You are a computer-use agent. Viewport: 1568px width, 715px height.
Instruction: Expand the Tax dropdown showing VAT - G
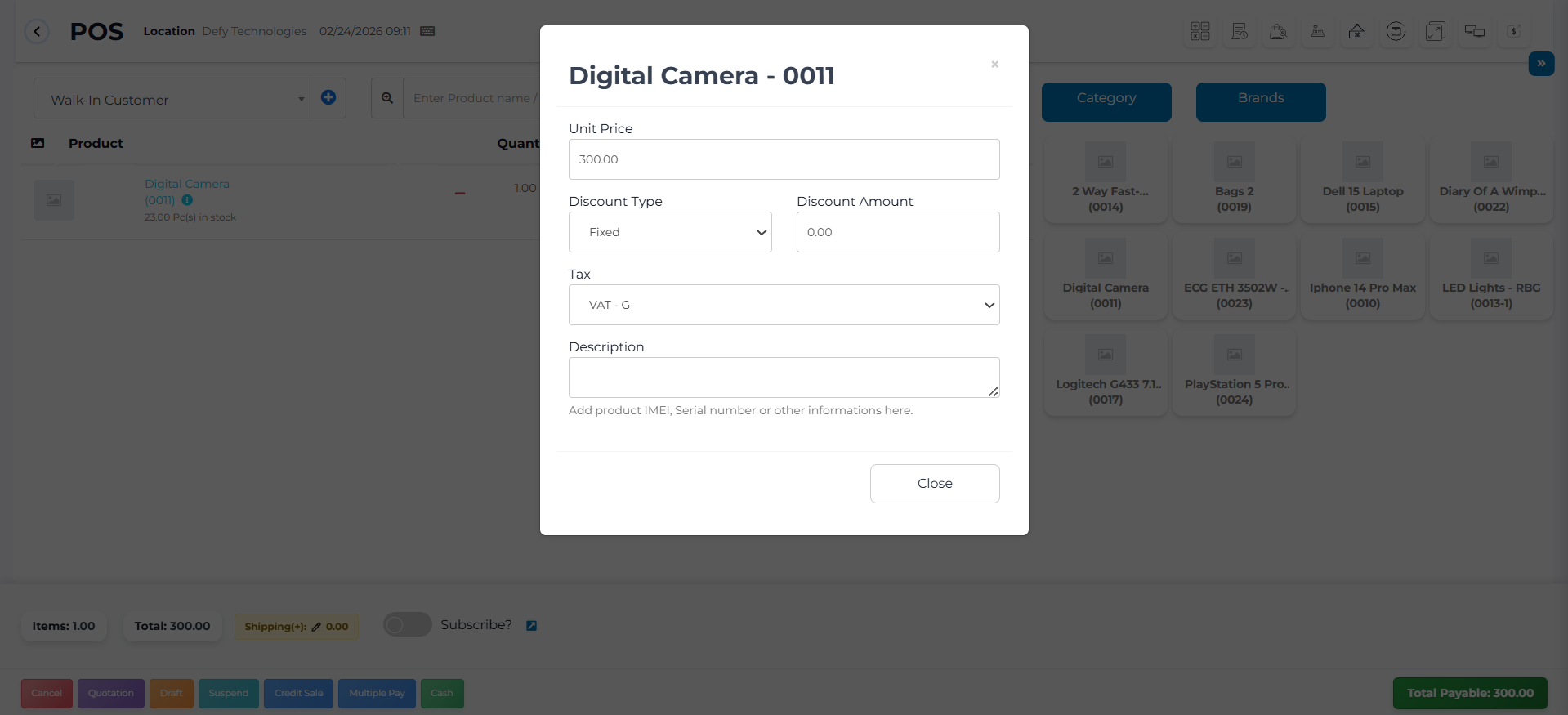point(784,305)
